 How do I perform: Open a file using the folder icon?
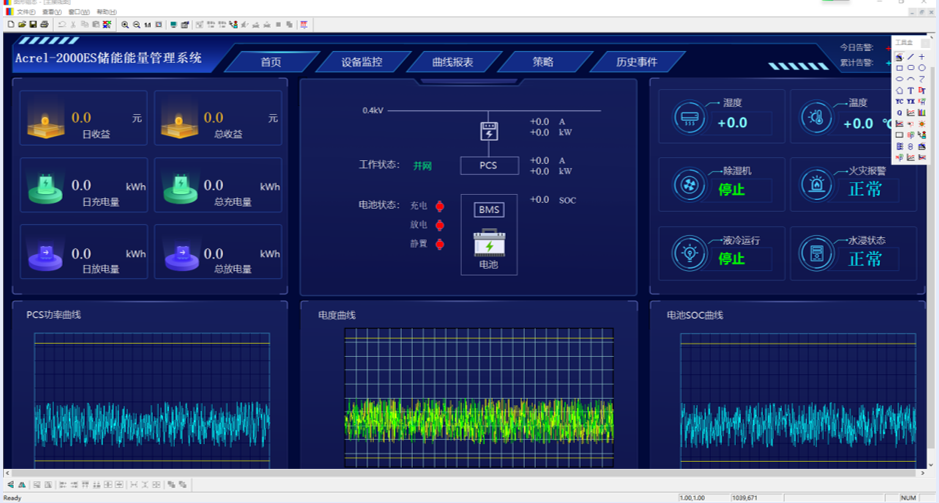[x=22, y=25]
